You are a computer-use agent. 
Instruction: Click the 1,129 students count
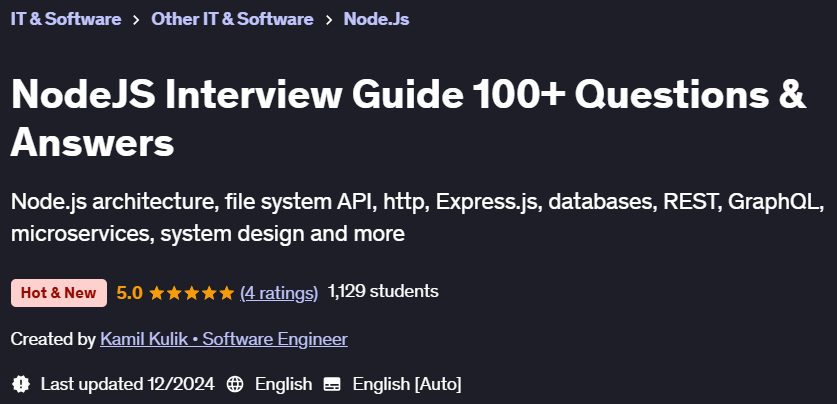coord(383,291)
